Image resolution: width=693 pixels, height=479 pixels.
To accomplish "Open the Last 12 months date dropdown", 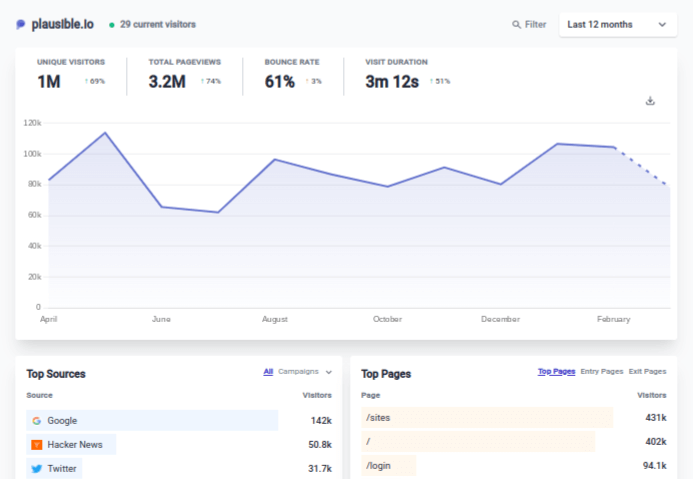I will [x=617, y=25].
